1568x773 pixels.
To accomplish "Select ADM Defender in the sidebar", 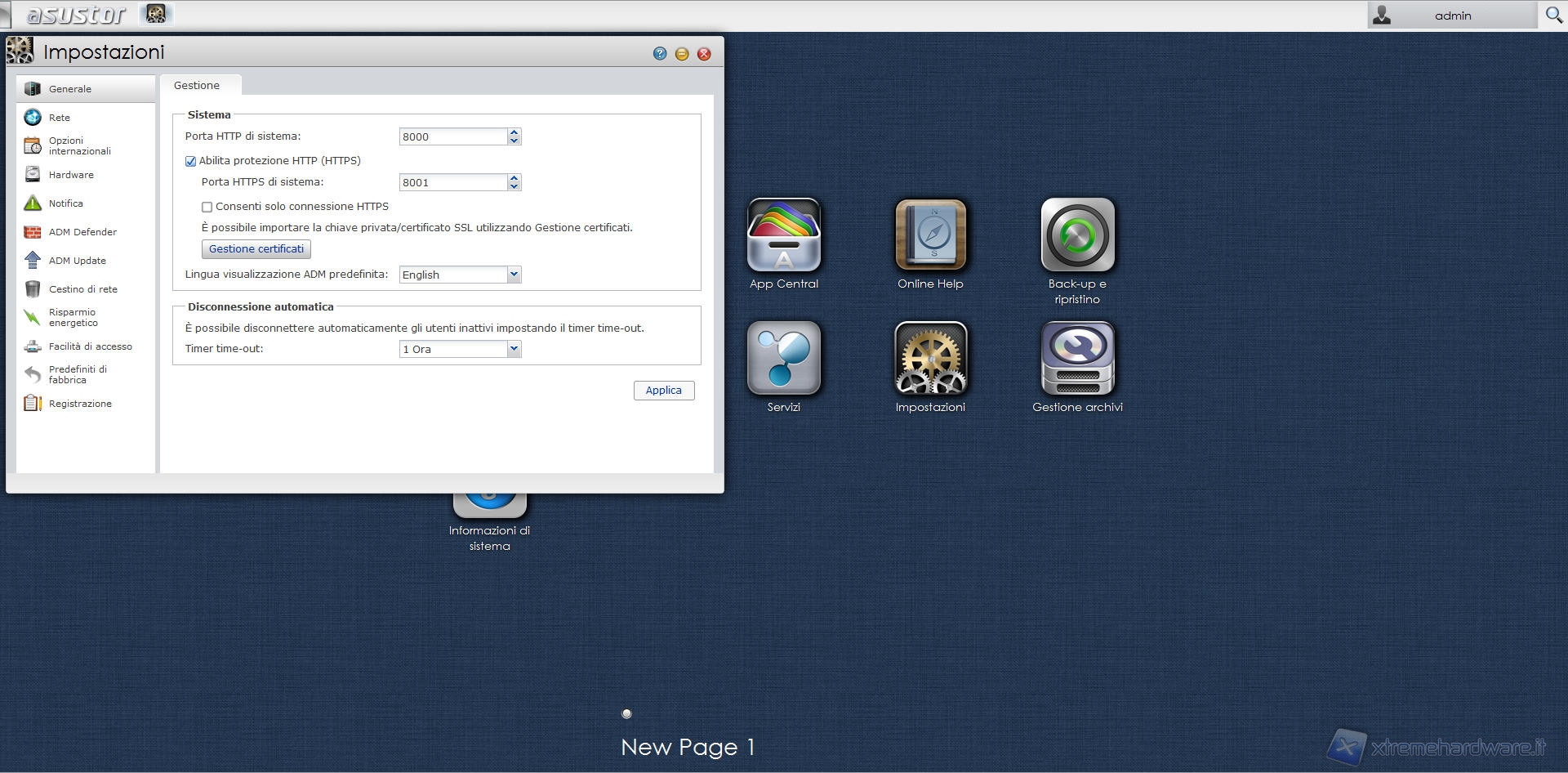I will [82, 232].
